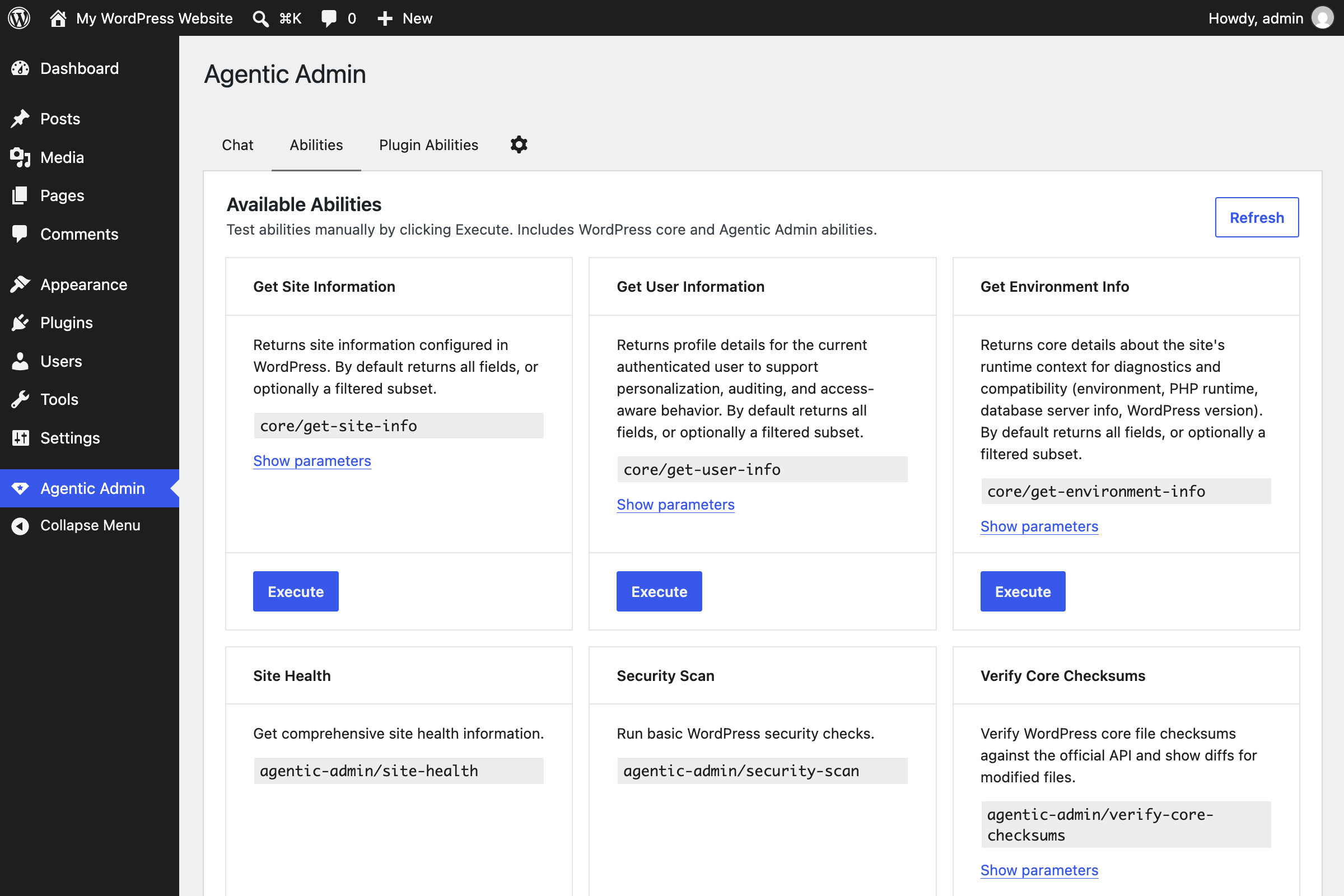
Task: Click the Users person icon
Action: pyautogui.click(x=20, y=361)
